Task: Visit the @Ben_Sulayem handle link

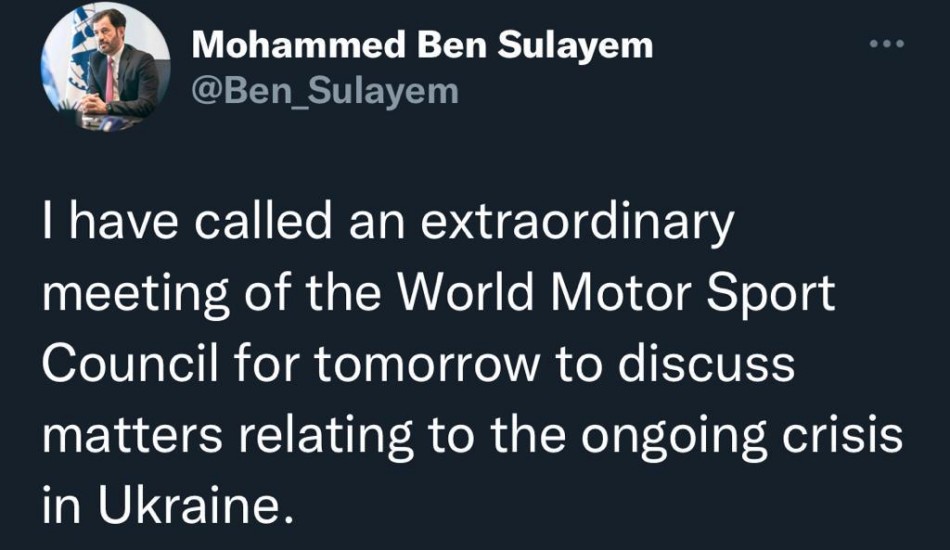Action: point(324,91)
